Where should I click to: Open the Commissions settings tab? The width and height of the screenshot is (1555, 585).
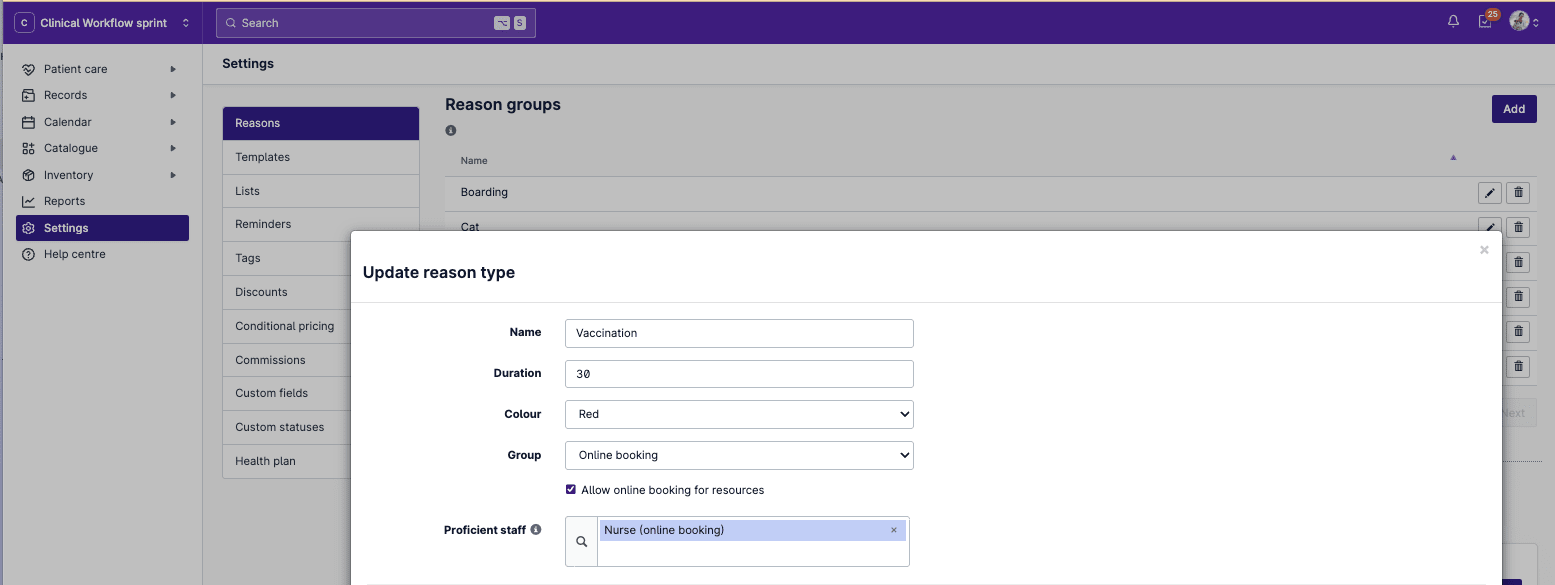pyautogui.click(x=287, y=360)
